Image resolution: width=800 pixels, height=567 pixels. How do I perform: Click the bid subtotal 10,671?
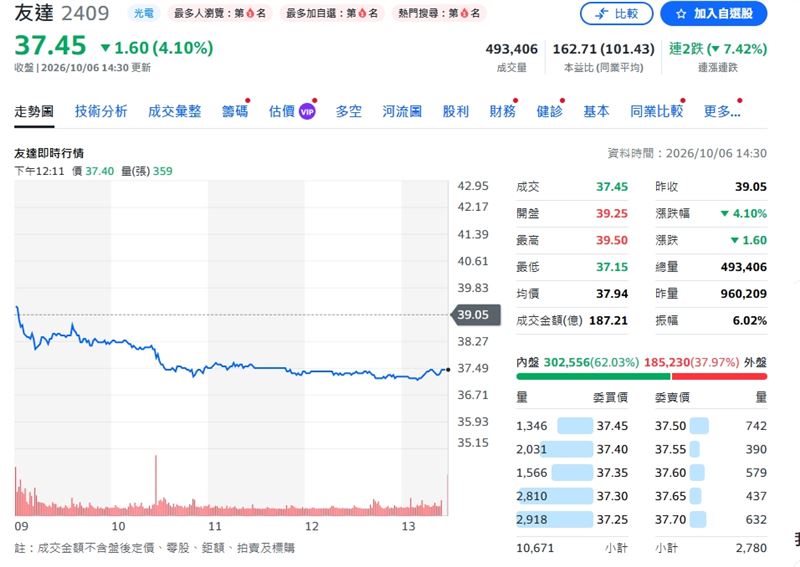(535, 548)
